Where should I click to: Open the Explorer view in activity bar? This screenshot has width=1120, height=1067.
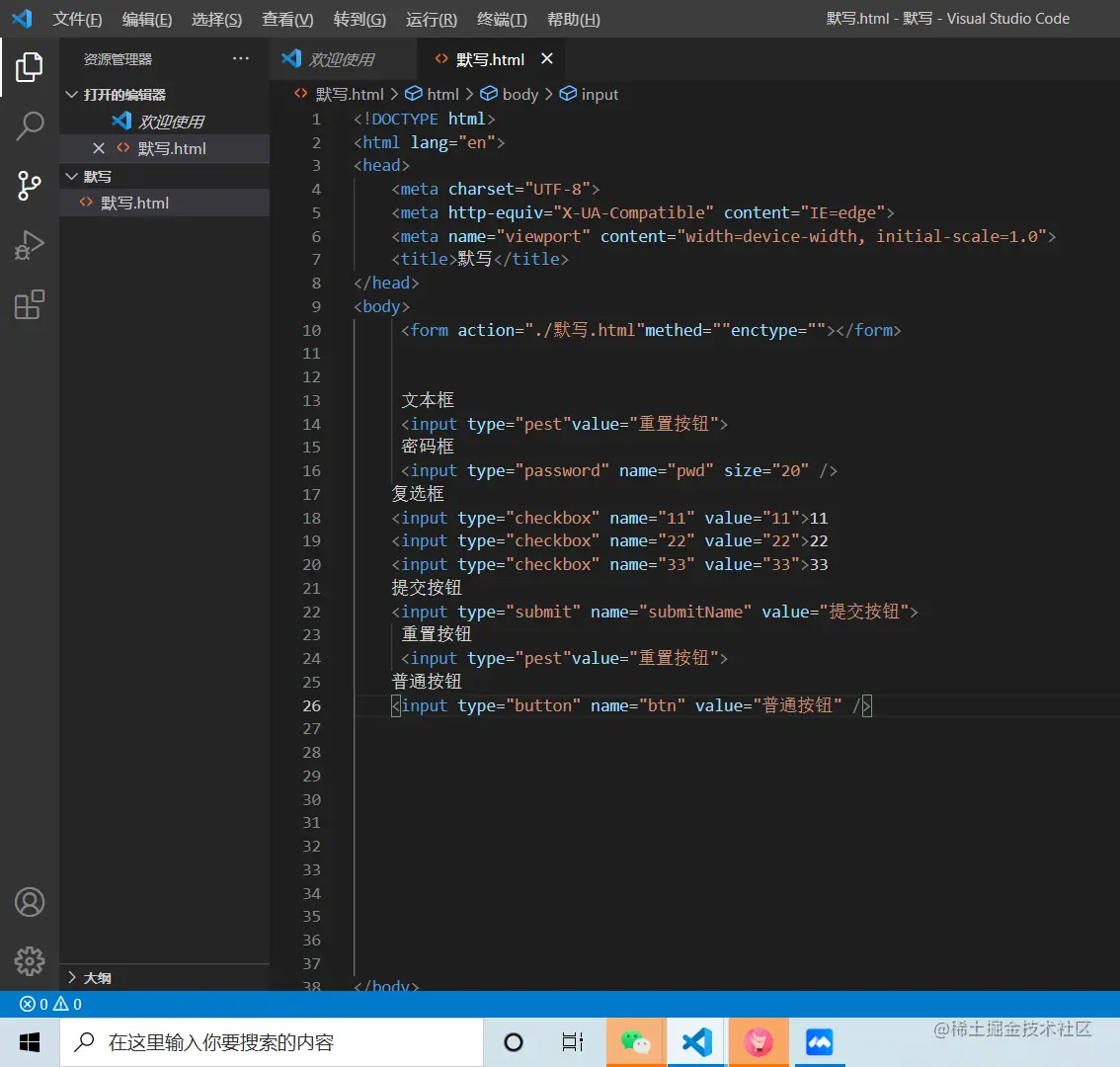pyautogui.click(x=30, y=66)
